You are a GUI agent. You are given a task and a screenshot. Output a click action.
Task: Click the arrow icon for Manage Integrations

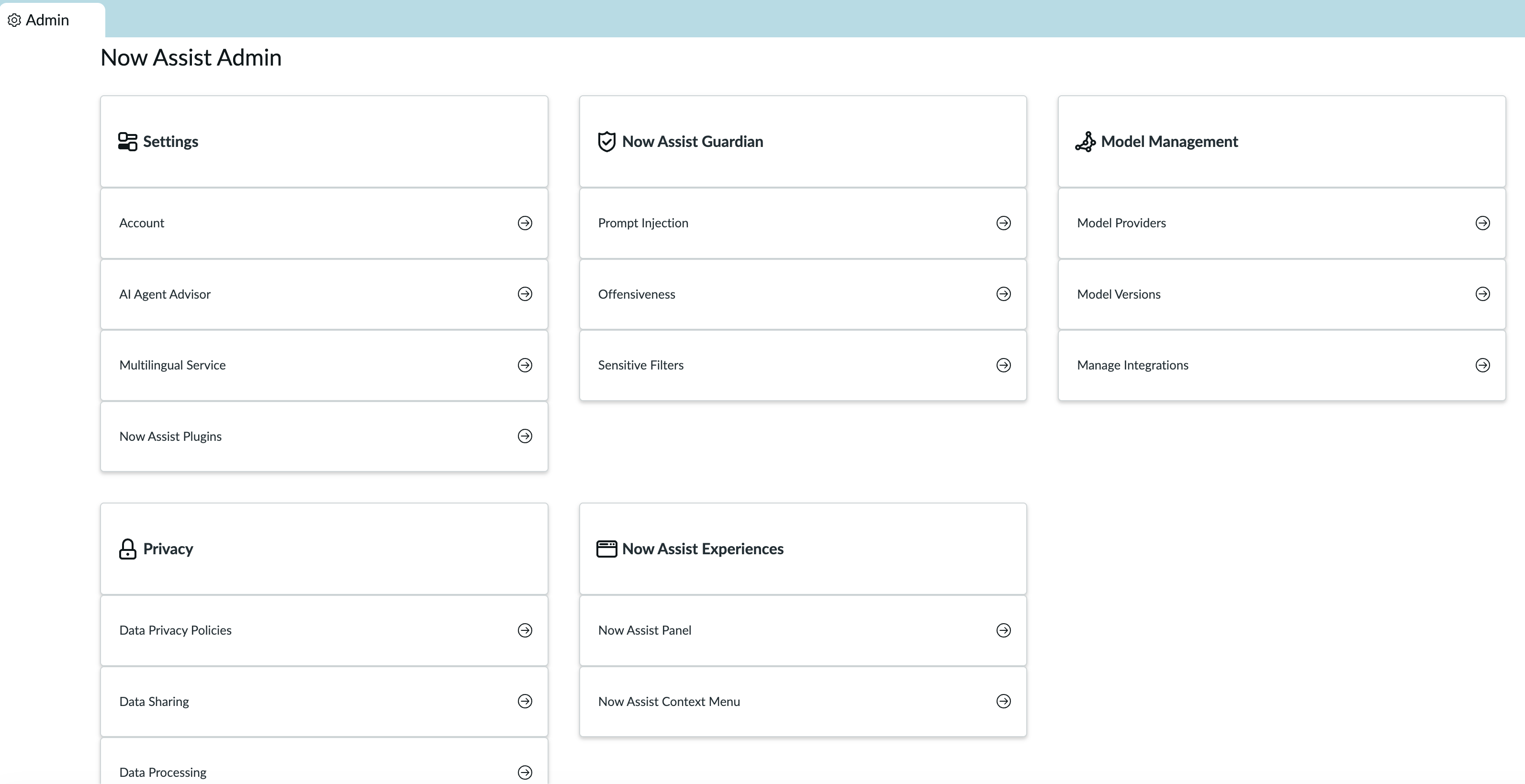[1482, 365]
